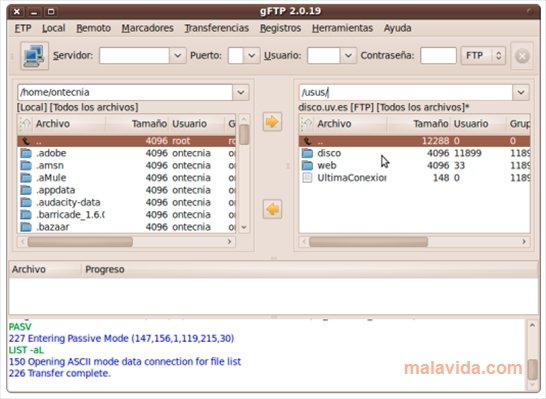The width and height of the screenshot is (546, 399).
Task: Expand the remote path history dropdown
Action: [521, 93]
